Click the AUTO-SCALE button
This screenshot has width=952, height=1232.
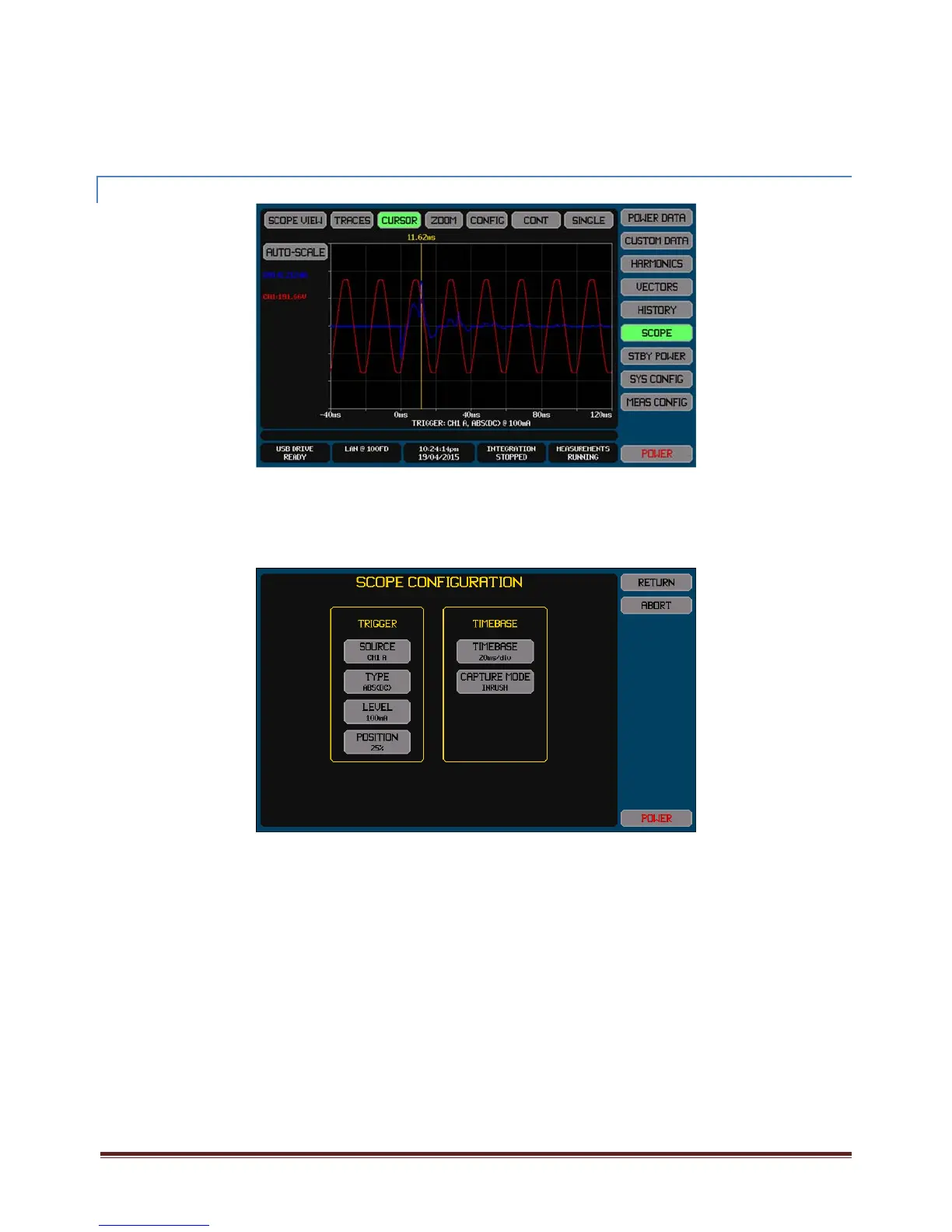click(x=296, y=252)
